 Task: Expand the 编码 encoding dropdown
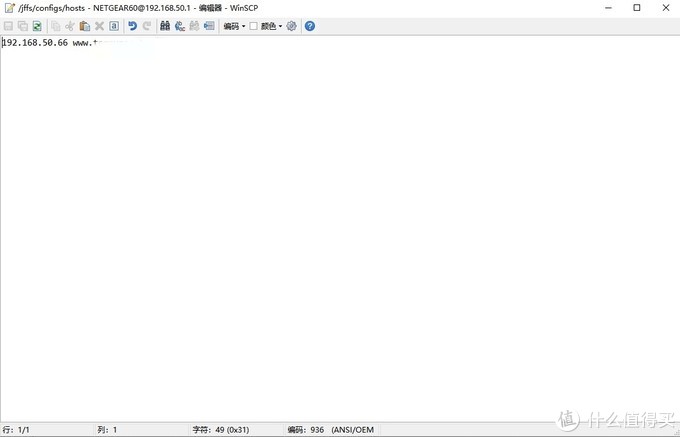(x=234, y=26)
